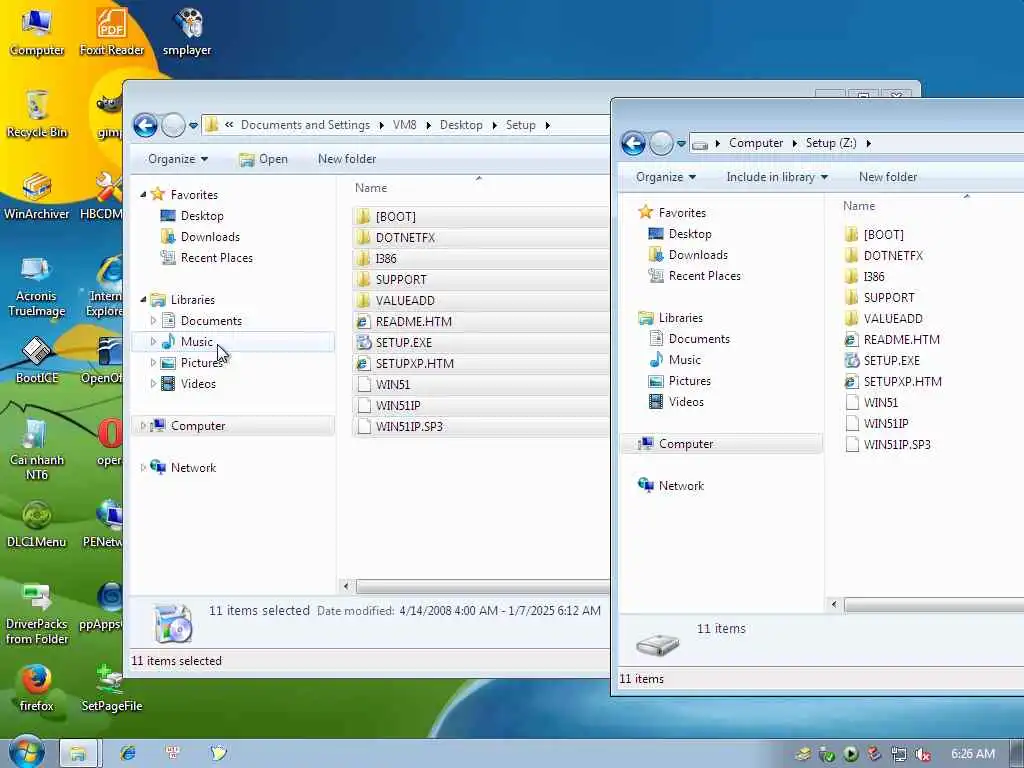
Task: Go back in the Setup (Z:) window
Action: (633, 143)
